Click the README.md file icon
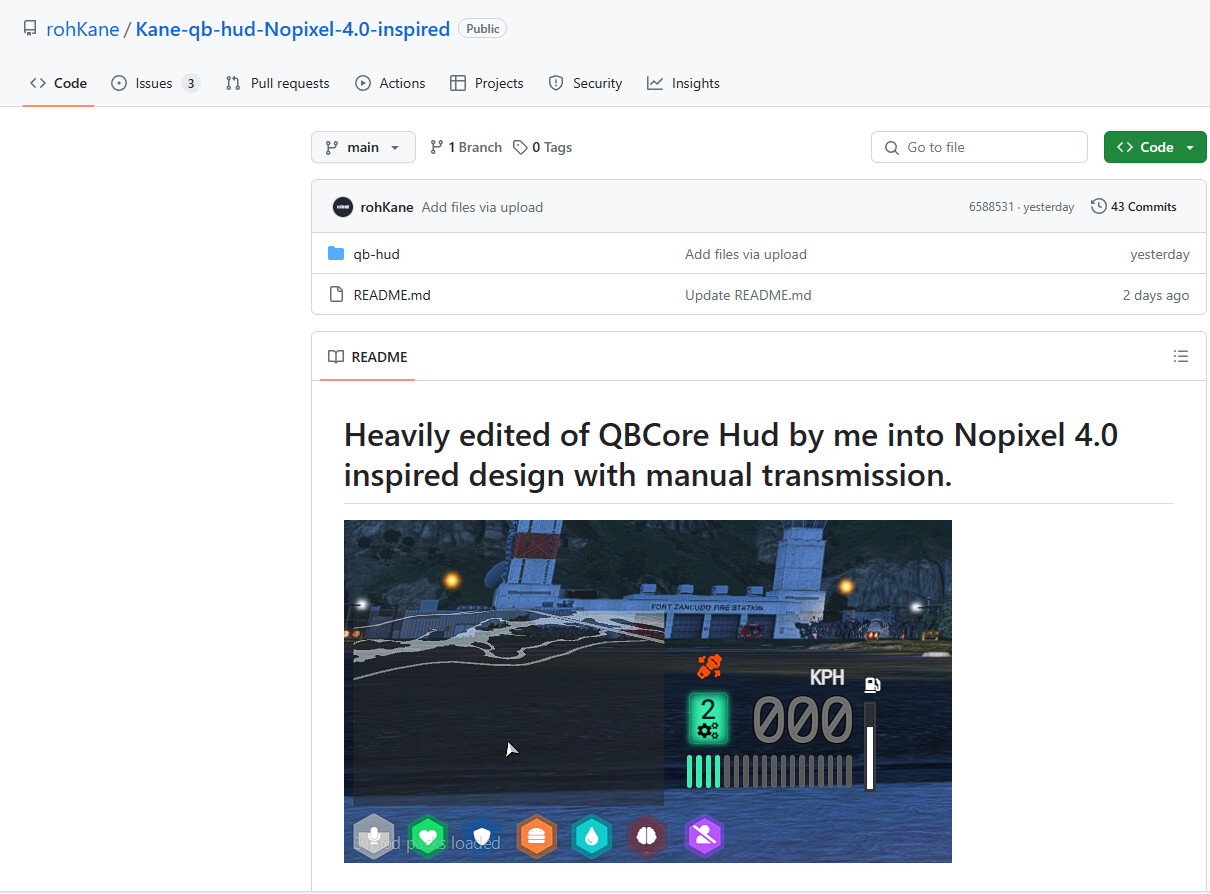Screen dimensions: 1210x894 (336, 295)
